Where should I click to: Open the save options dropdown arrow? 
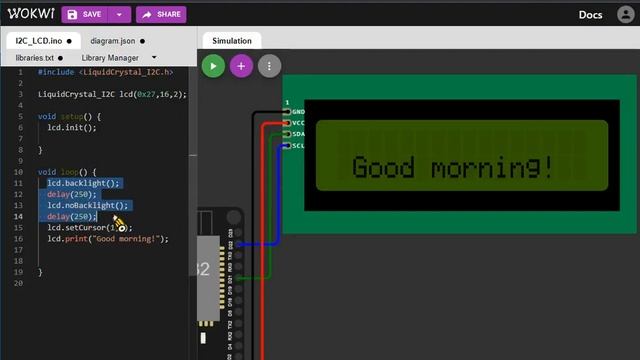pyautogui.click(x=120, y=15)
